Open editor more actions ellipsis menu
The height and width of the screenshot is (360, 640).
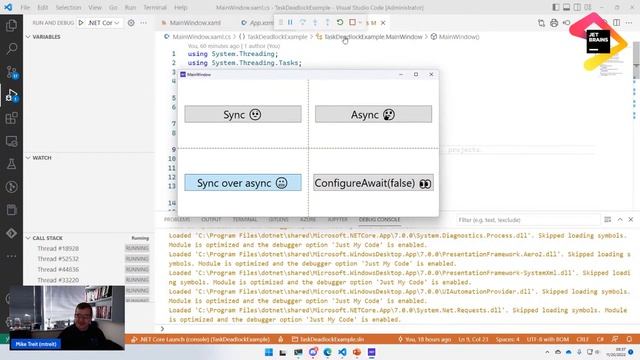629,23
